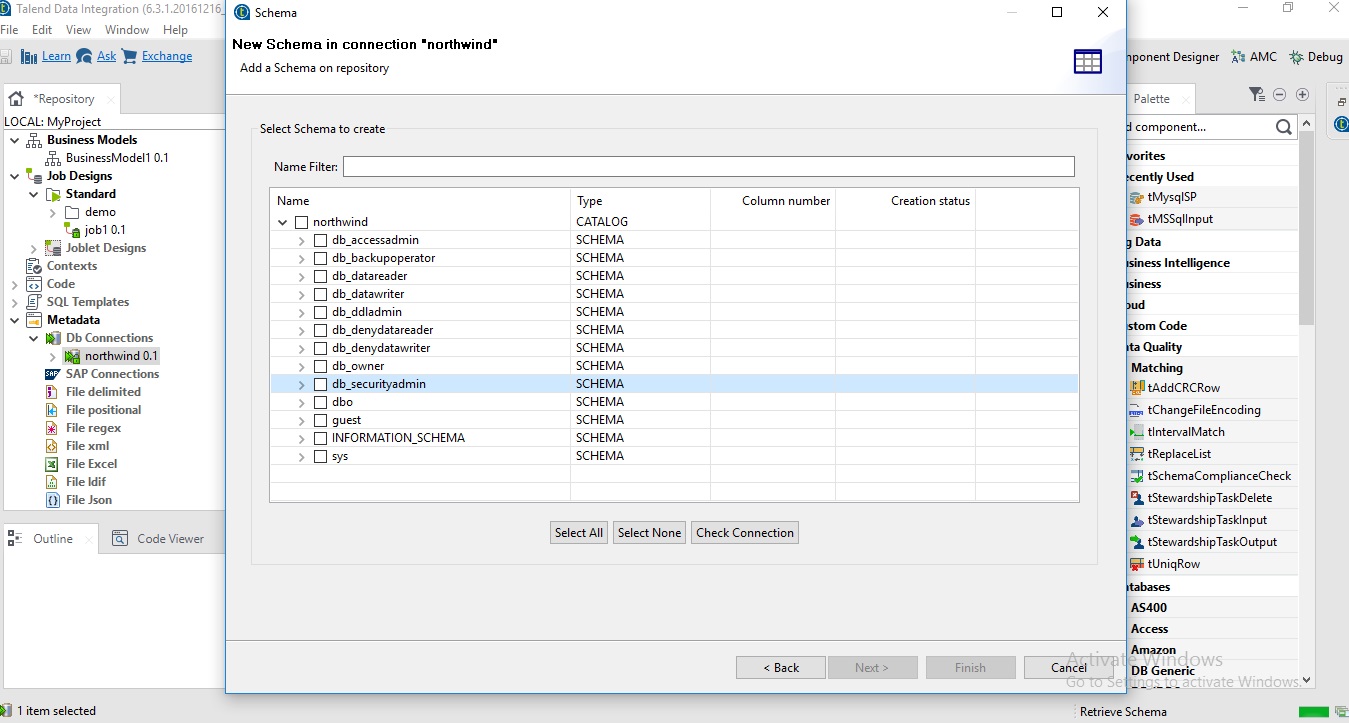This screenshot has width=1349, height=723.
Task: Click the Db Connections icon
Action: point(53,338)
